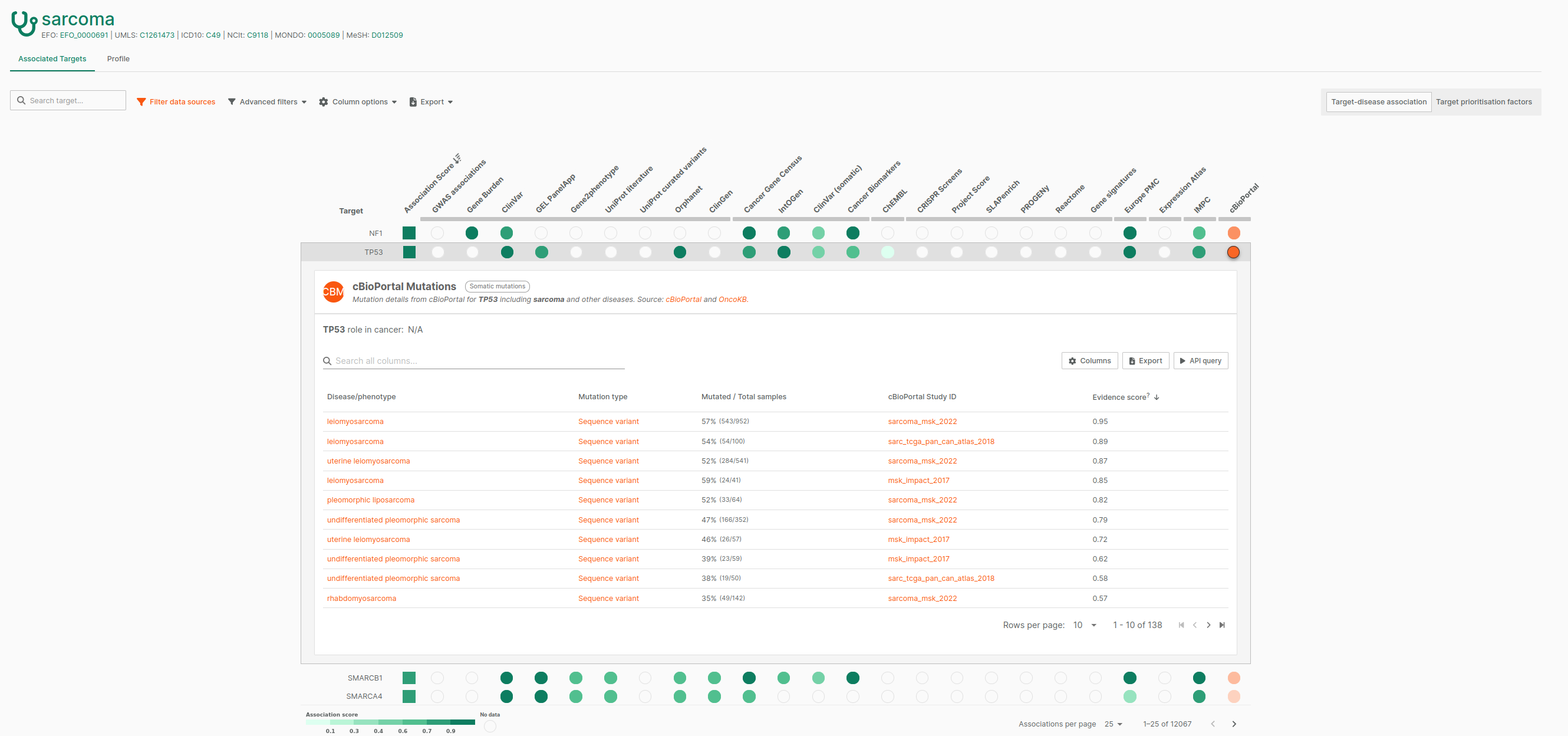This screenshot has width=1568, height=736.
Task: Go to next page of associations list
Action: [x=1234, y=724]
